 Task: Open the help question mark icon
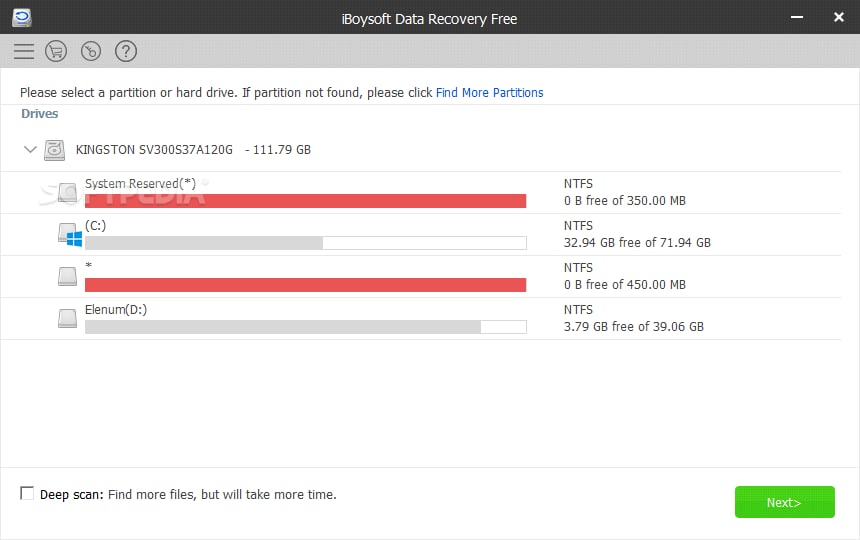click(126, 51)
